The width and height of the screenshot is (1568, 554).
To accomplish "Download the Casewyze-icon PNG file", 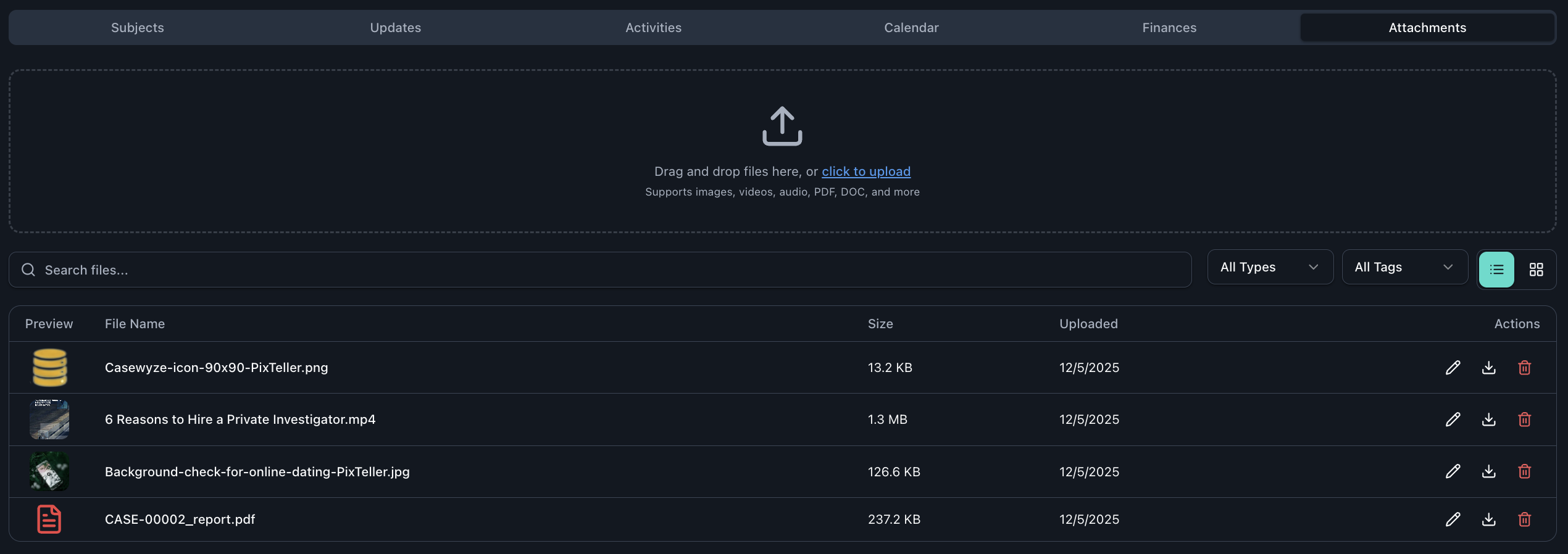I will click(x=1488, y=368).
